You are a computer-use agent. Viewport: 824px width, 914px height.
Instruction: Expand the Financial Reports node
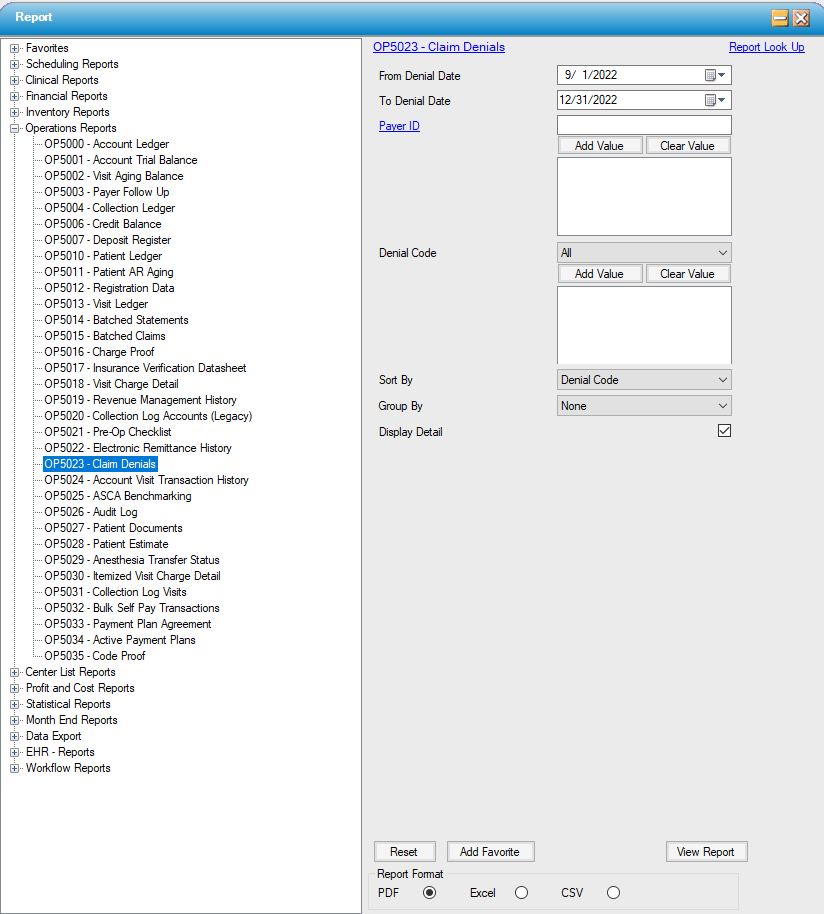(15, 96)
